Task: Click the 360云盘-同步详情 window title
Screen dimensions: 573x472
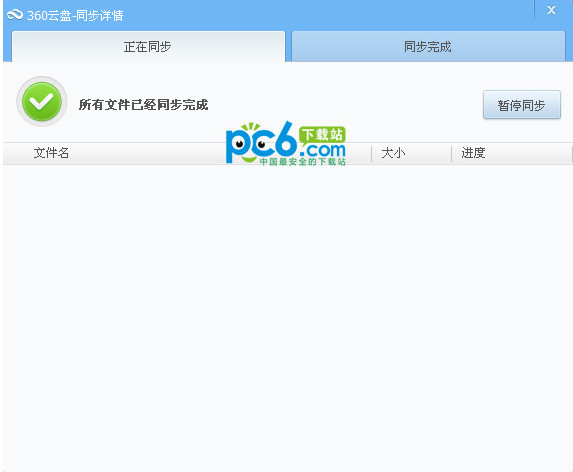Action: pos(75,15)
